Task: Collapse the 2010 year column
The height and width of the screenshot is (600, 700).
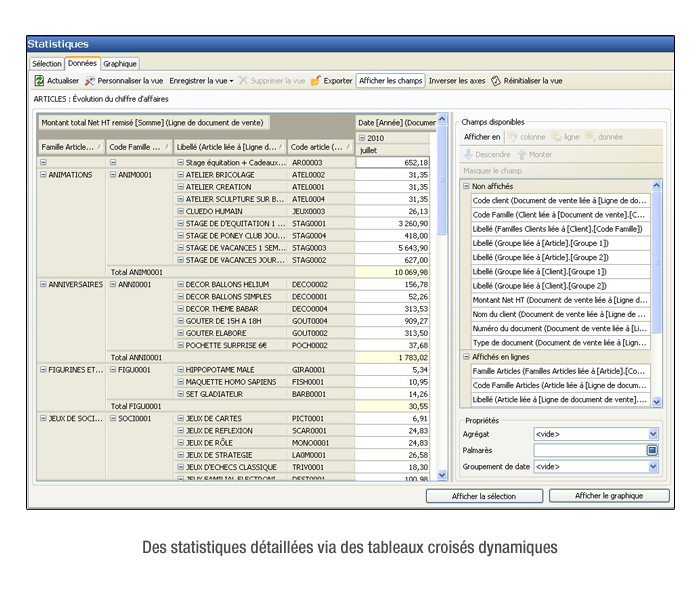Action: point(362,138)
